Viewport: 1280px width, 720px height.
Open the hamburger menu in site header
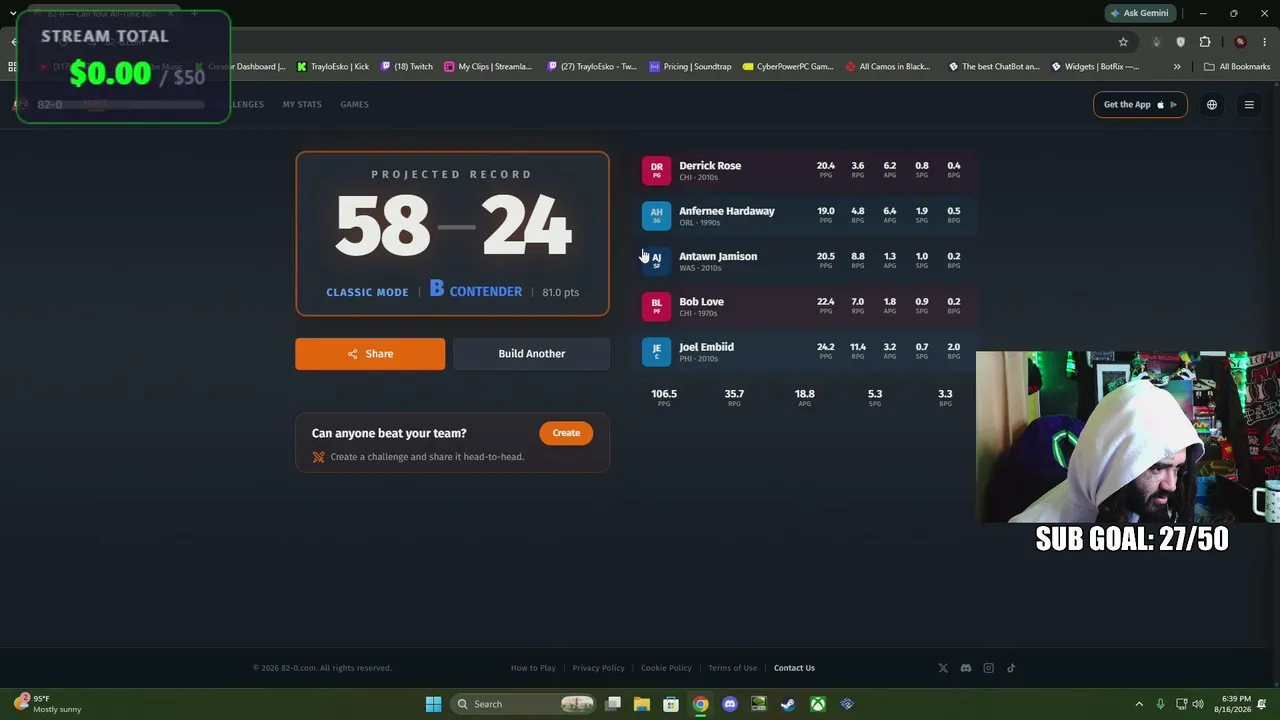click(1249, 105)
